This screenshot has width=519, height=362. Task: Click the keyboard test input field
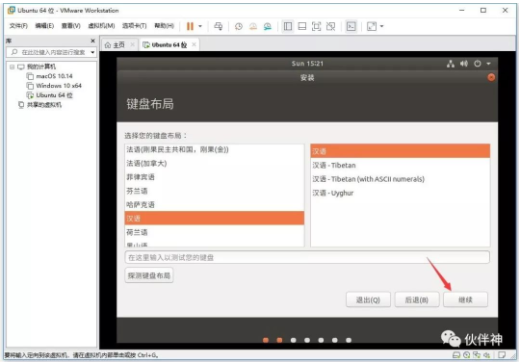pyautogui.click(x=307, y=257)
